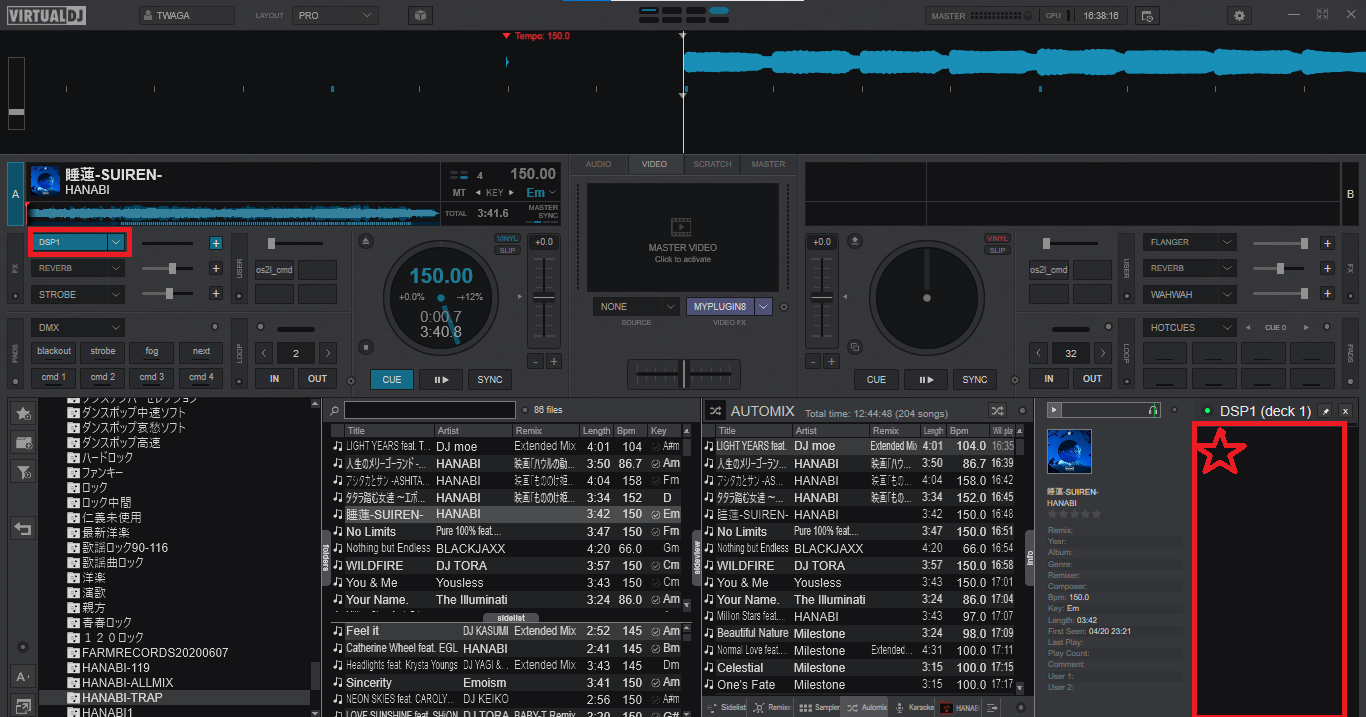Click the deck A stop icon beside the jogwheel
Image resolution: width=1366 pixels, height=717 pixels.
click(366, 347)
